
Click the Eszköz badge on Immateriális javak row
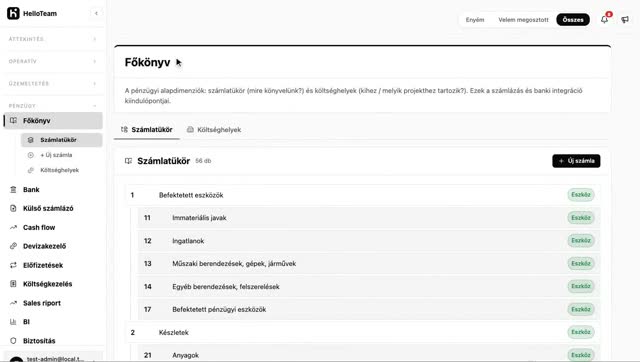click(x=581, y=218)
